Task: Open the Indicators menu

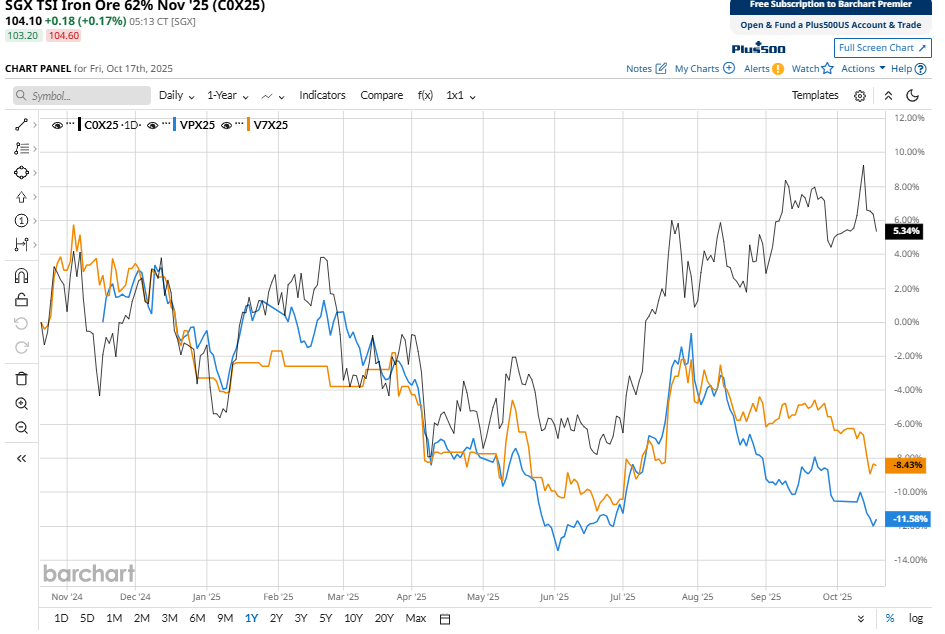Action: [322, 96]
